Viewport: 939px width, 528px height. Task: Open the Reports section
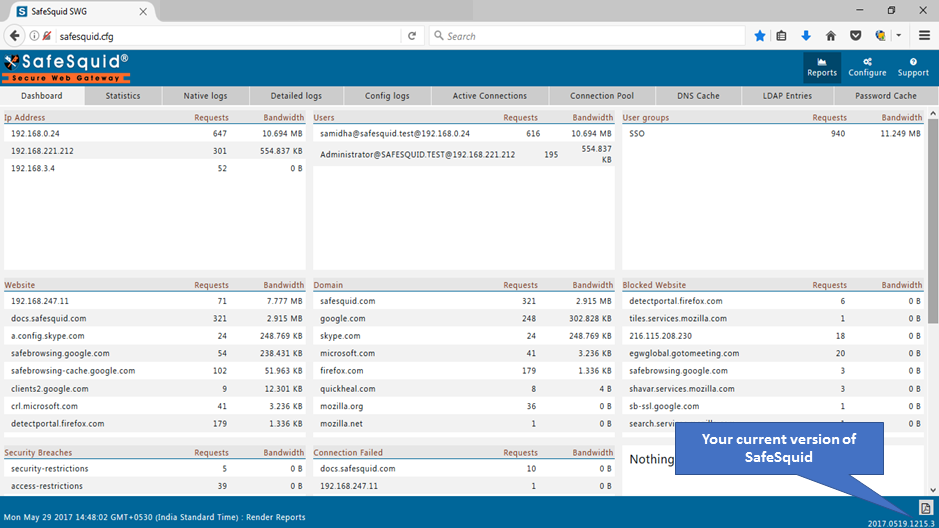[x=821, y=67]
